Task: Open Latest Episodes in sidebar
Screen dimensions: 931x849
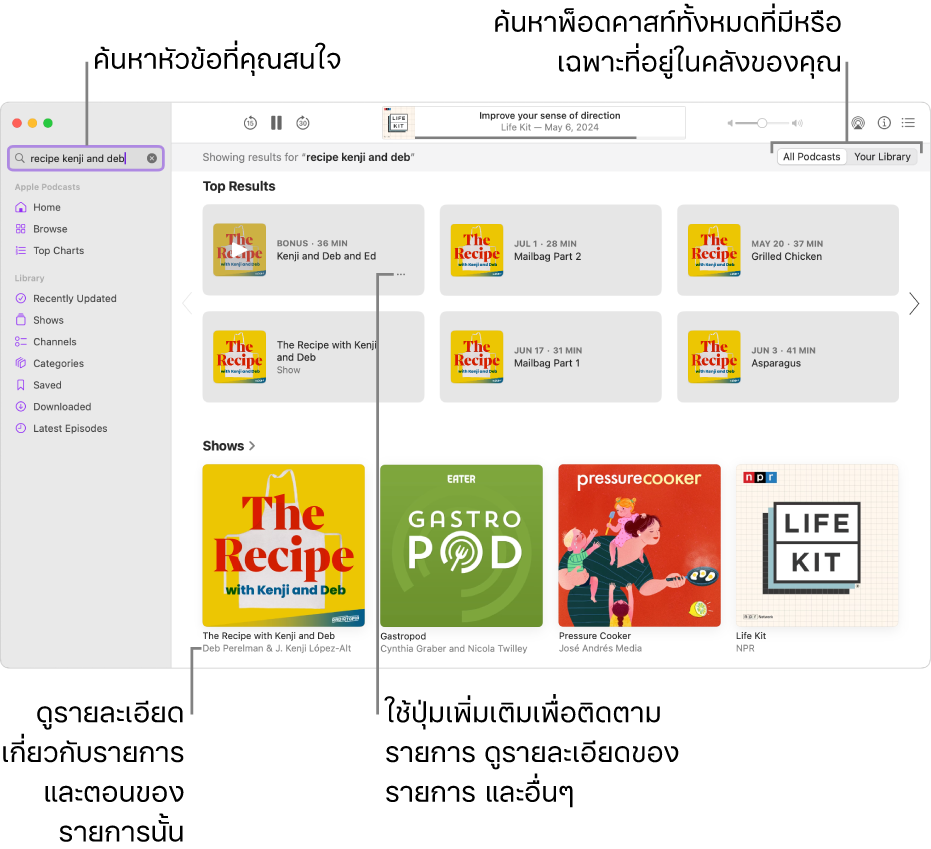Action: click(x=69, y=428)
